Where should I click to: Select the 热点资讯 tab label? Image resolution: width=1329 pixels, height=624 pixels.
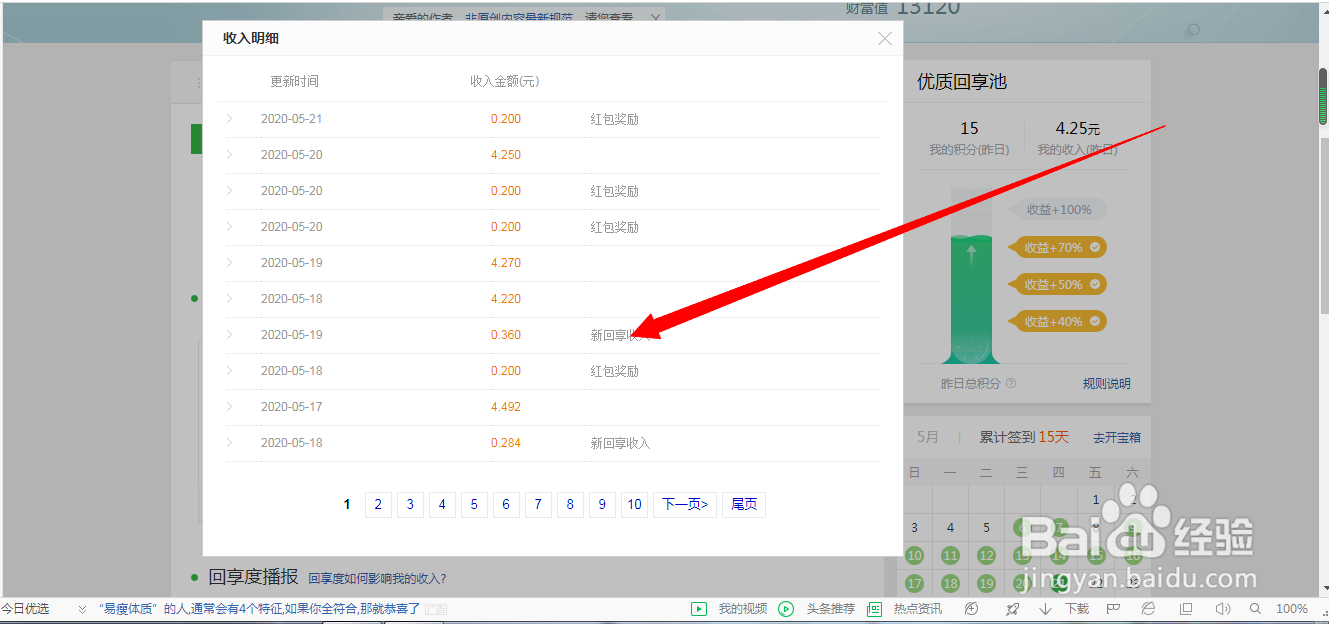tap(919, 608)
